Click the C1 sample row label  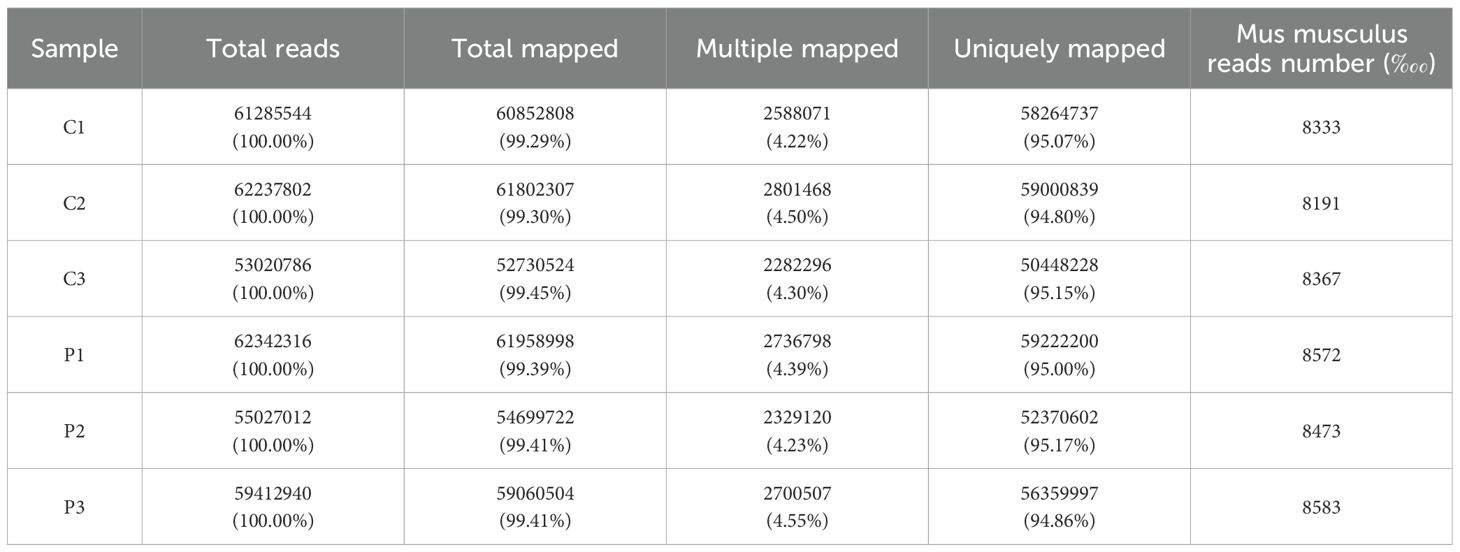[74, 128]
